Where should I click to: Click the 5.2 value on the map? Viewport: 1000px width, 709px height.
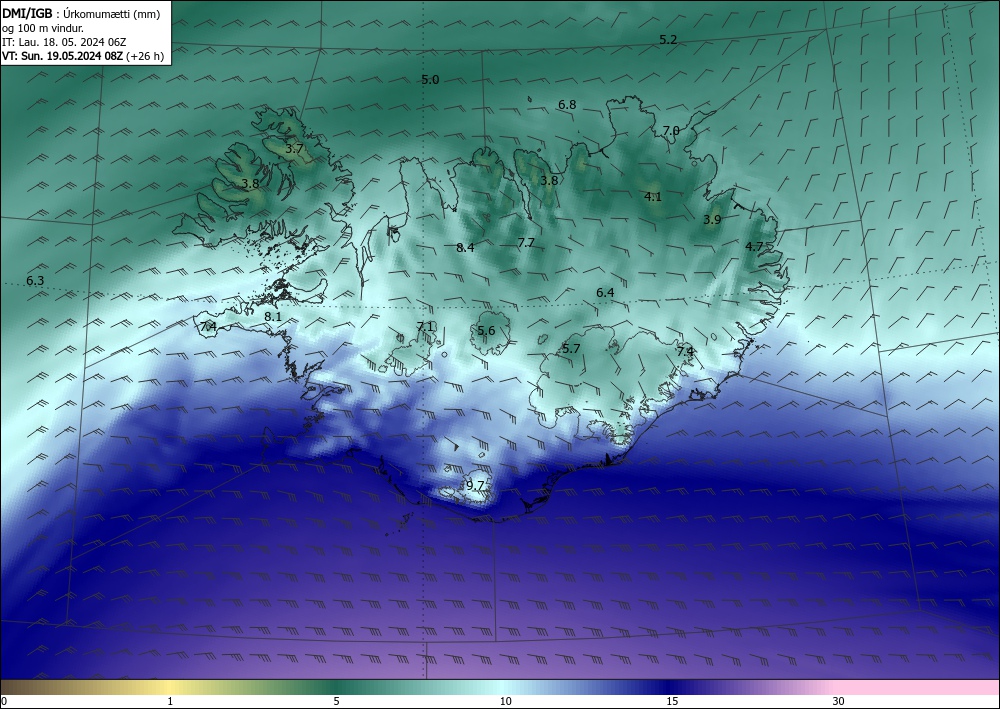tap(668, 40)
